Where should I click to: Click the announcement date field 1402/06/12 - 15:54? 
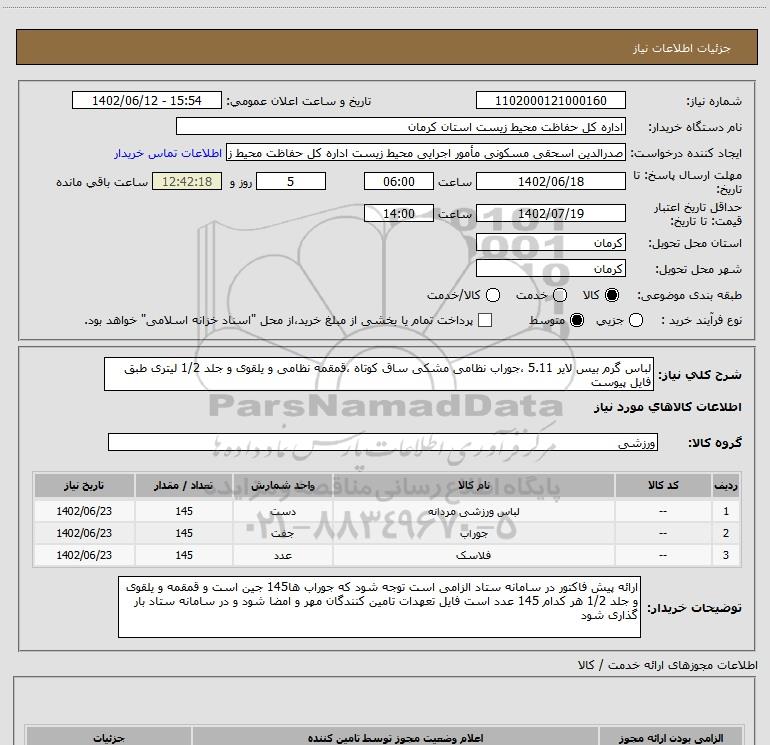146,101
